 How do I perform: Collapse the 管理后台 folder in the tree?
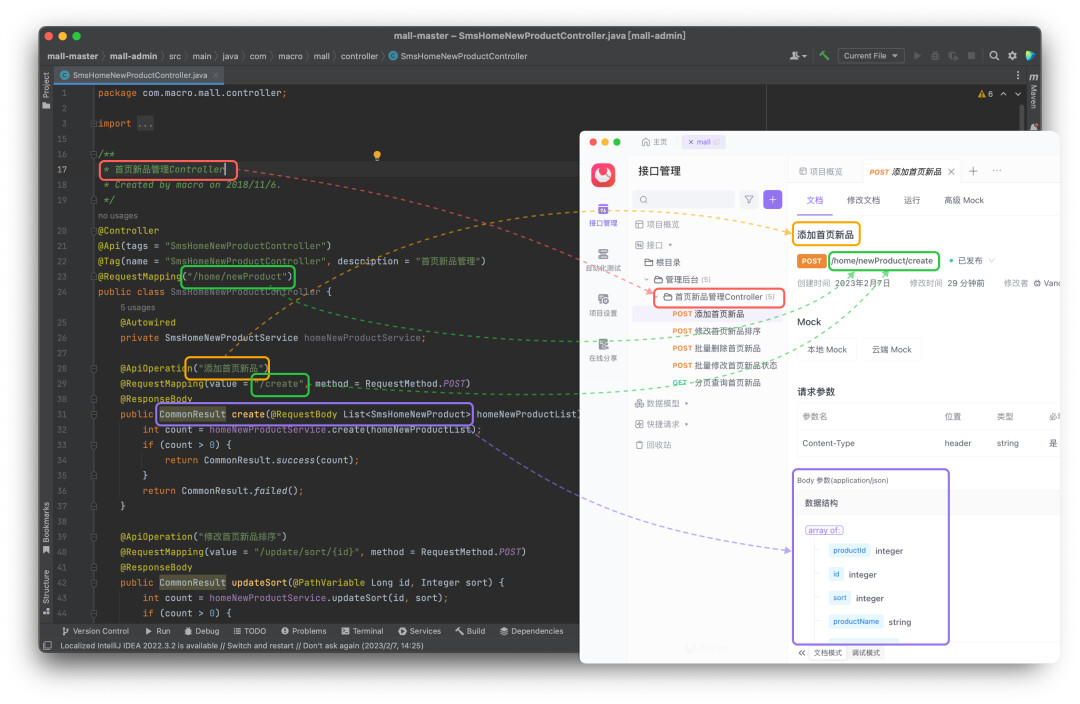tap(647, 280)
